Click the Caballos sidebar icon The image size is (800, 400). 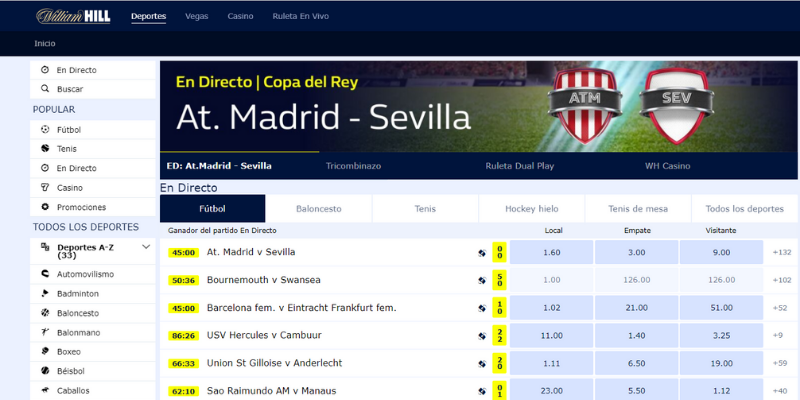[x=45, y=390]
